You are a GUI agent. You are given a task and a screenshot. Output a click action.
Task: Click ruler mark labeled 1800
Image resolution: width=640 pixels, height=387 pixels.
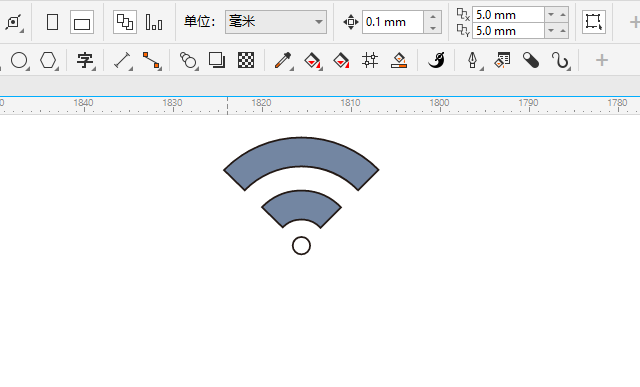coord(439,103)
